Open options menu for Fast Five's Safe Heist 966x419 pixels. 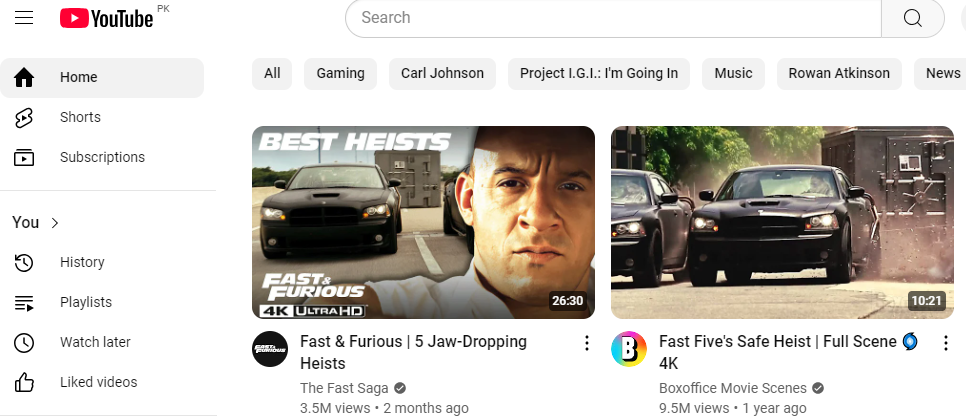(x=945, y=343)
